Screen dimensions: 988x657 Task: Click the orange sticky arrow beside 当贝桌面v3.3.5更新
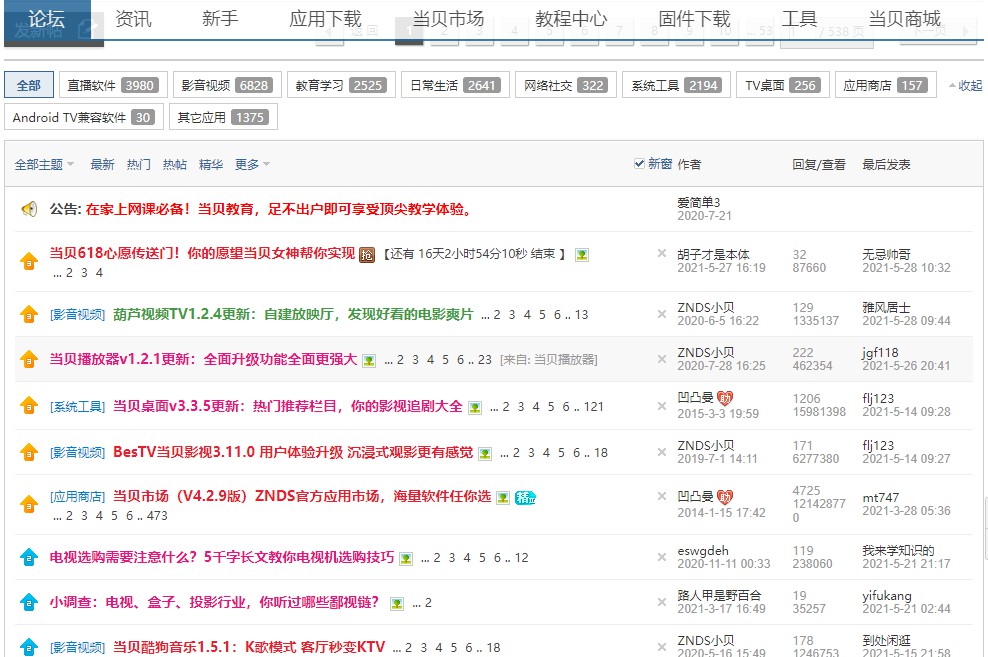29,406
